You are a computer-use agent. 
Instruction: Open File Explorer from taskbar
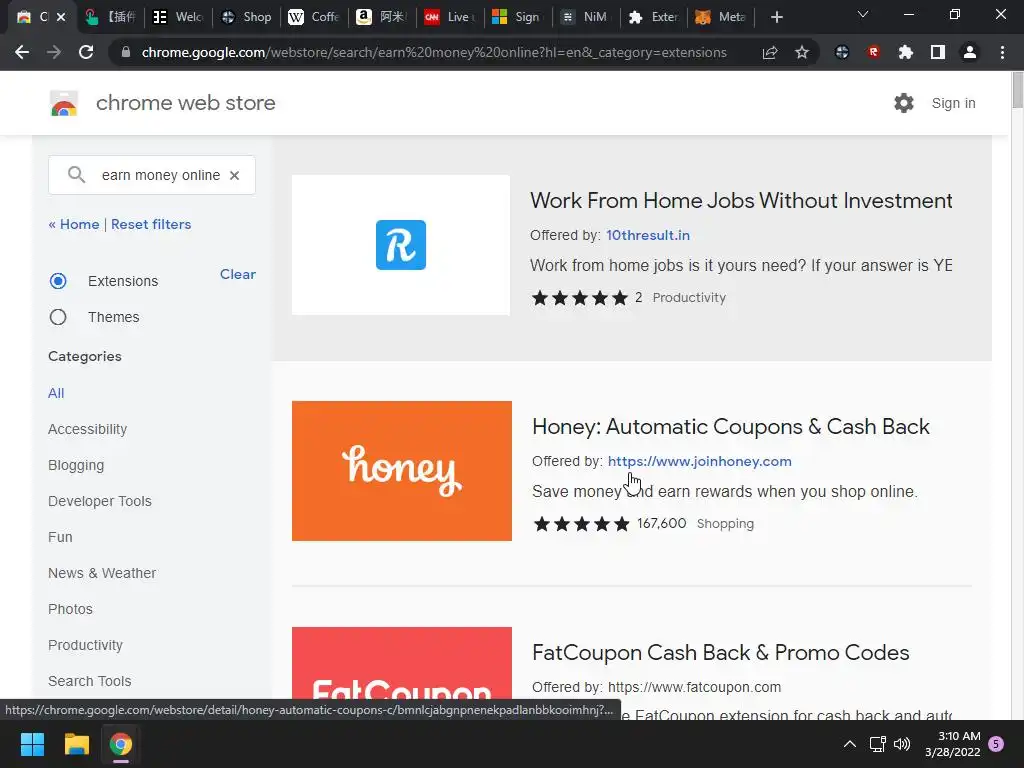[x=76, y=744]
